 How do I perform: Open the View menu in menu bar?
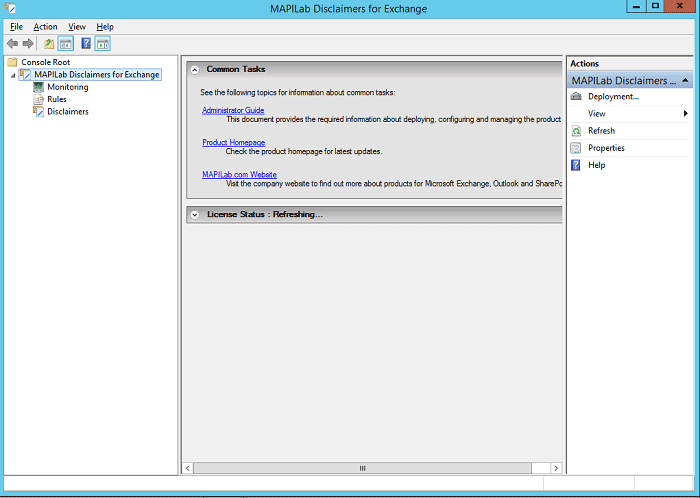pos(77,27)
